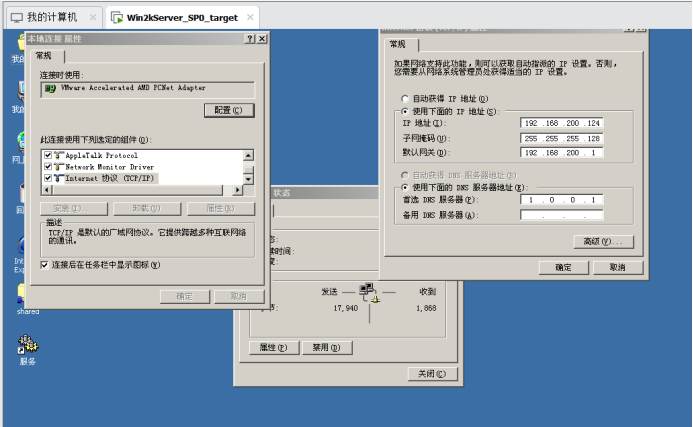This screenshot has width=693, height=427.
Task: Toggle the Network Monitor Driver checkbox
Action: tap(48, 167)
